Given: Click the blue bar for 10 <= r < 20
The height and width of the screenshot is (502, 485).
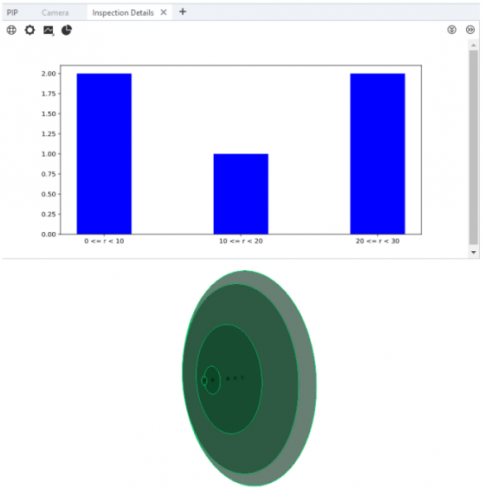Looking at the screenshot, I should pyautogui.click(x=241, y=194).
